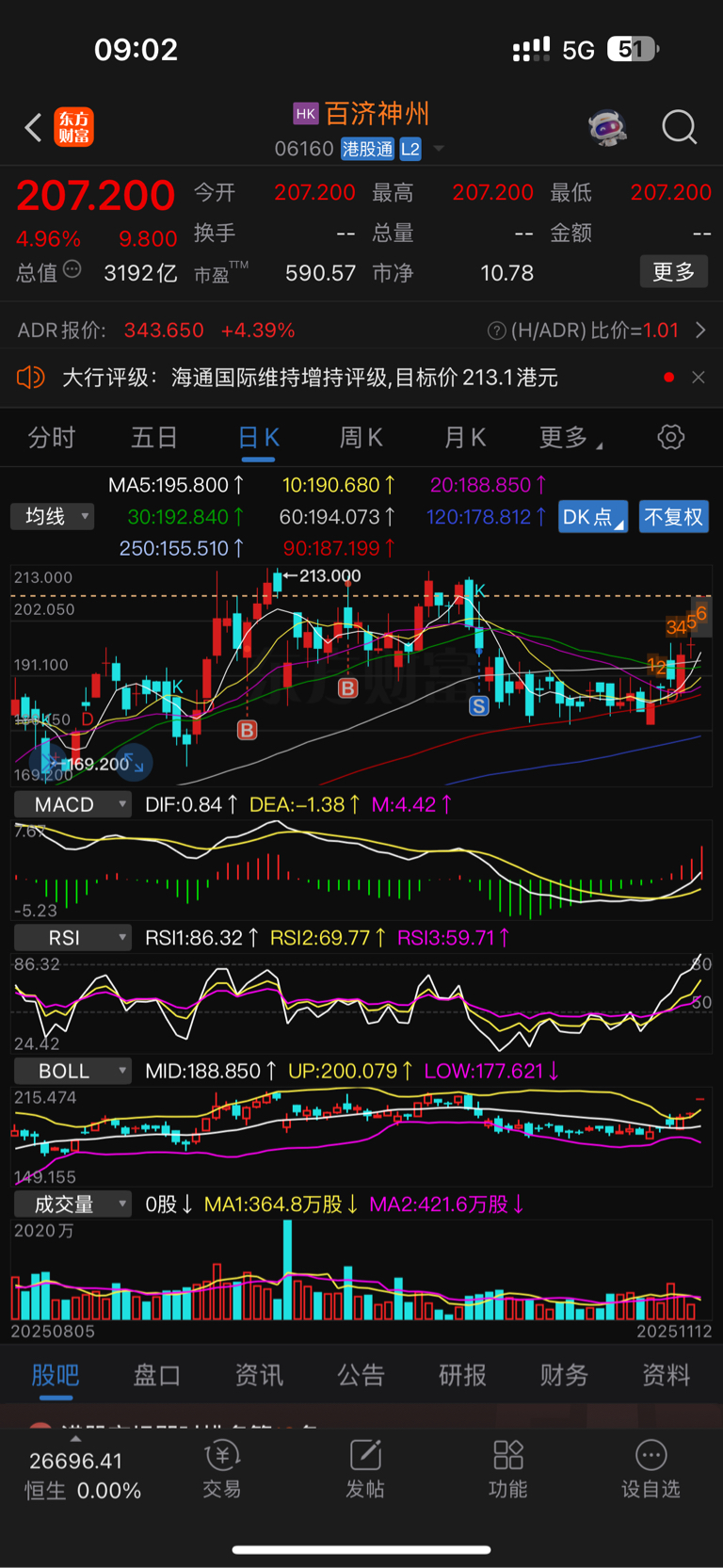Select the 日K chart tab
723x1568 pixels.
point(258,437)
